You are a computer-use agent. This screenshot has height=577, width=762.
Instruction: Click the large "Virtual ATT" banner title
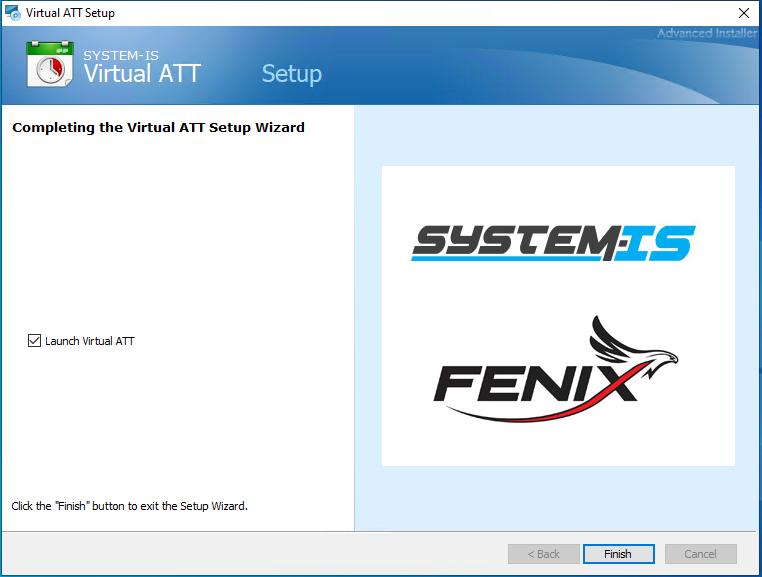pyautogui.click(x=142, y=74)
